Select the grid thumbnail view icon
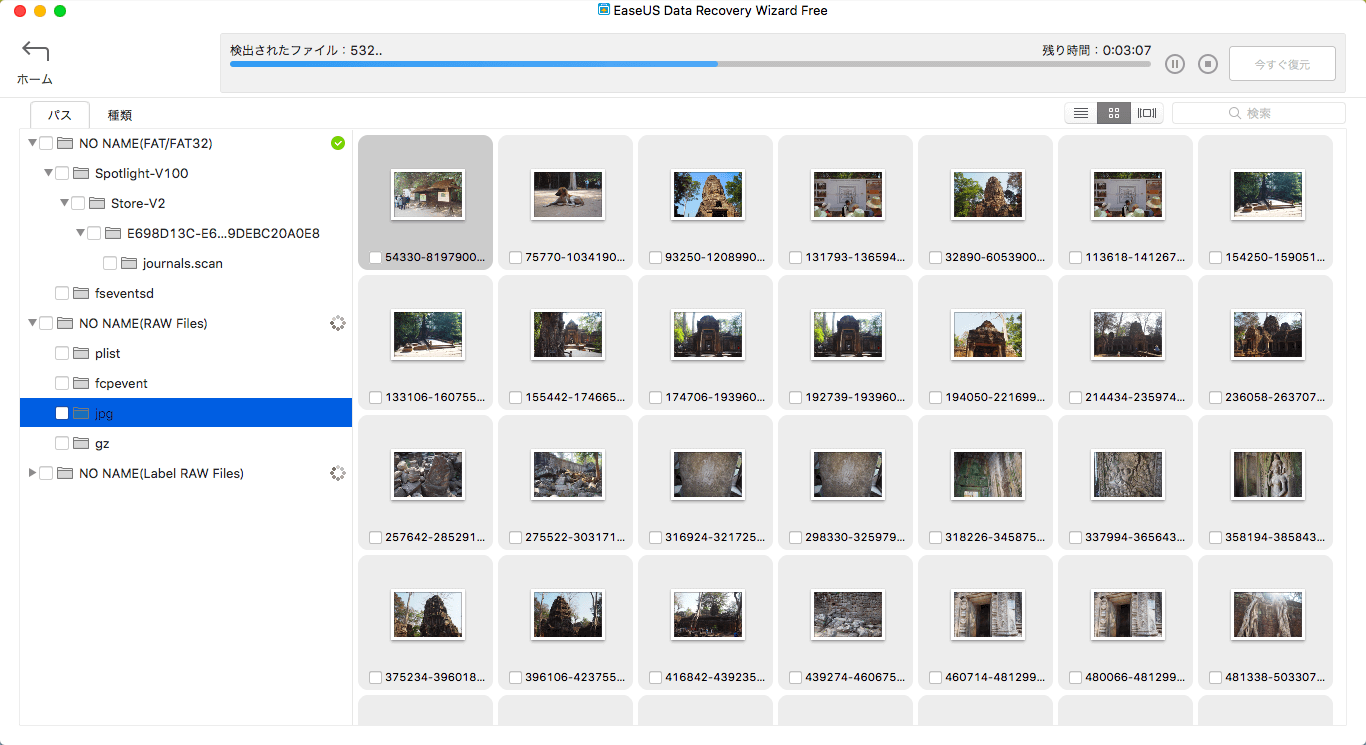 (1113, 114)
